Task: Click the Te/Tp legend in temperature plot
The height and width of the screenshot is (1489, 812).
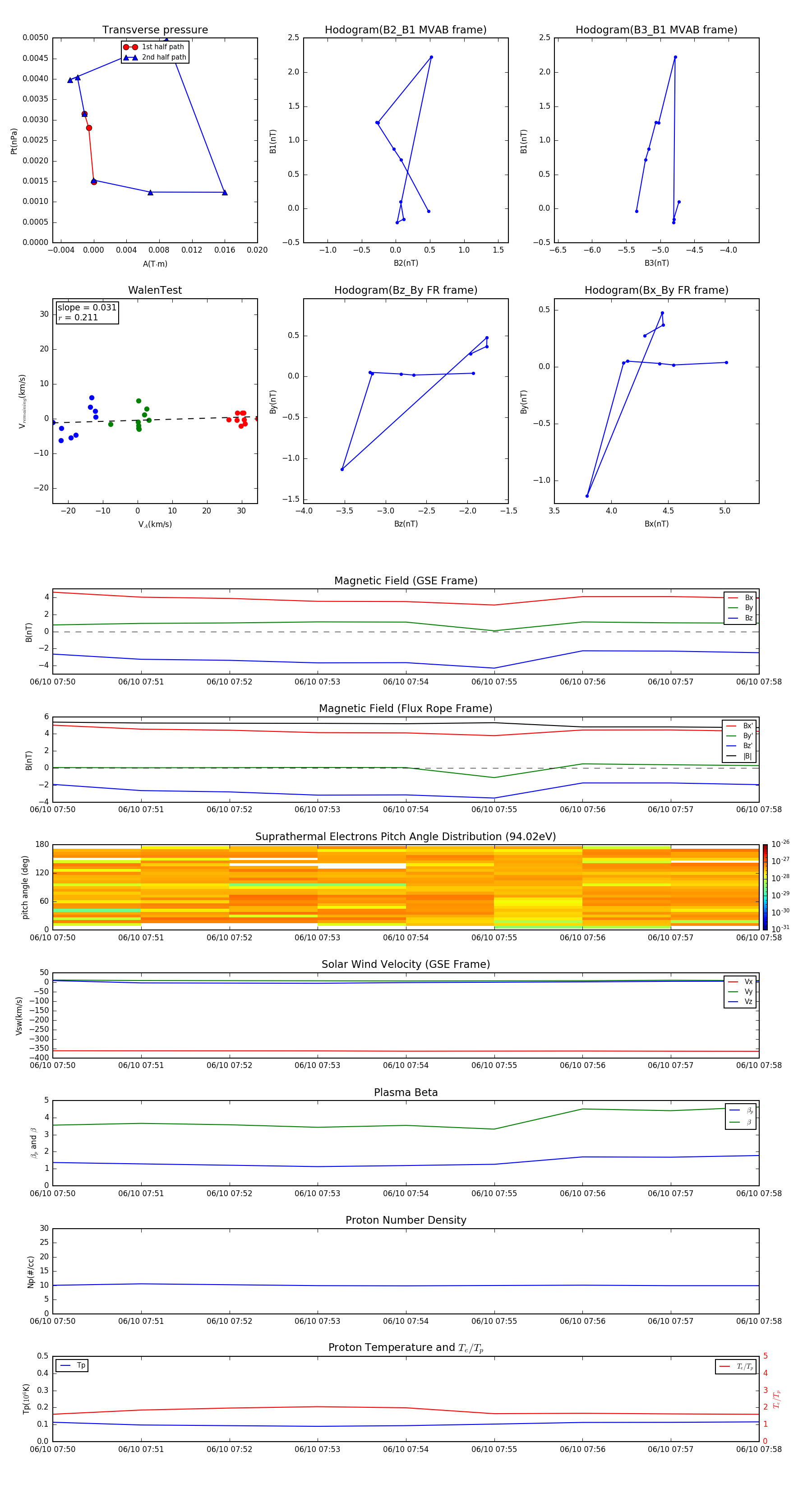Action: (736, 1366)
